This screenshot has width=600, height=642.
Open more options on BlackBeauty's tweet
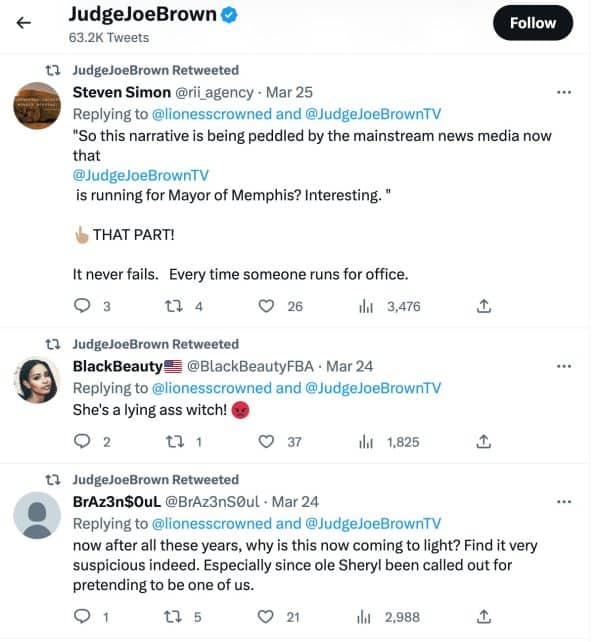click(563, 366)
